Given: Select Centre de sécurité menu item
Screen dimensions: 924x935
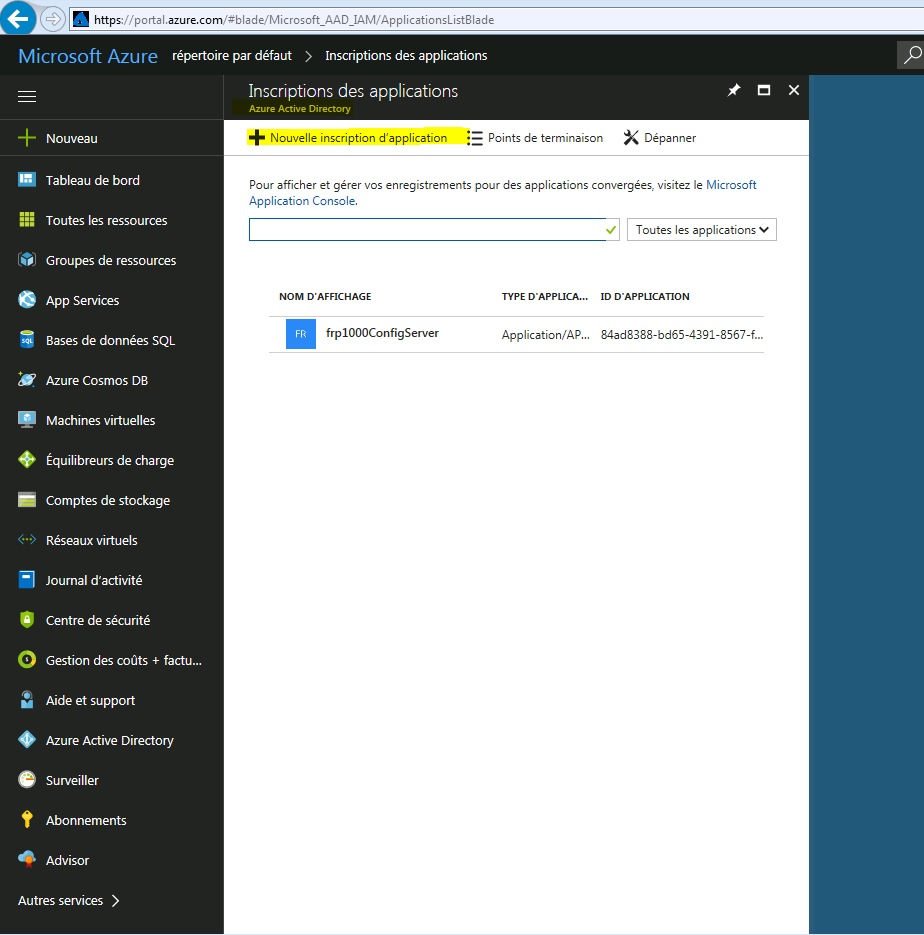Looking at the screenshot, I should pyautogui.click(x=98, y=620).
